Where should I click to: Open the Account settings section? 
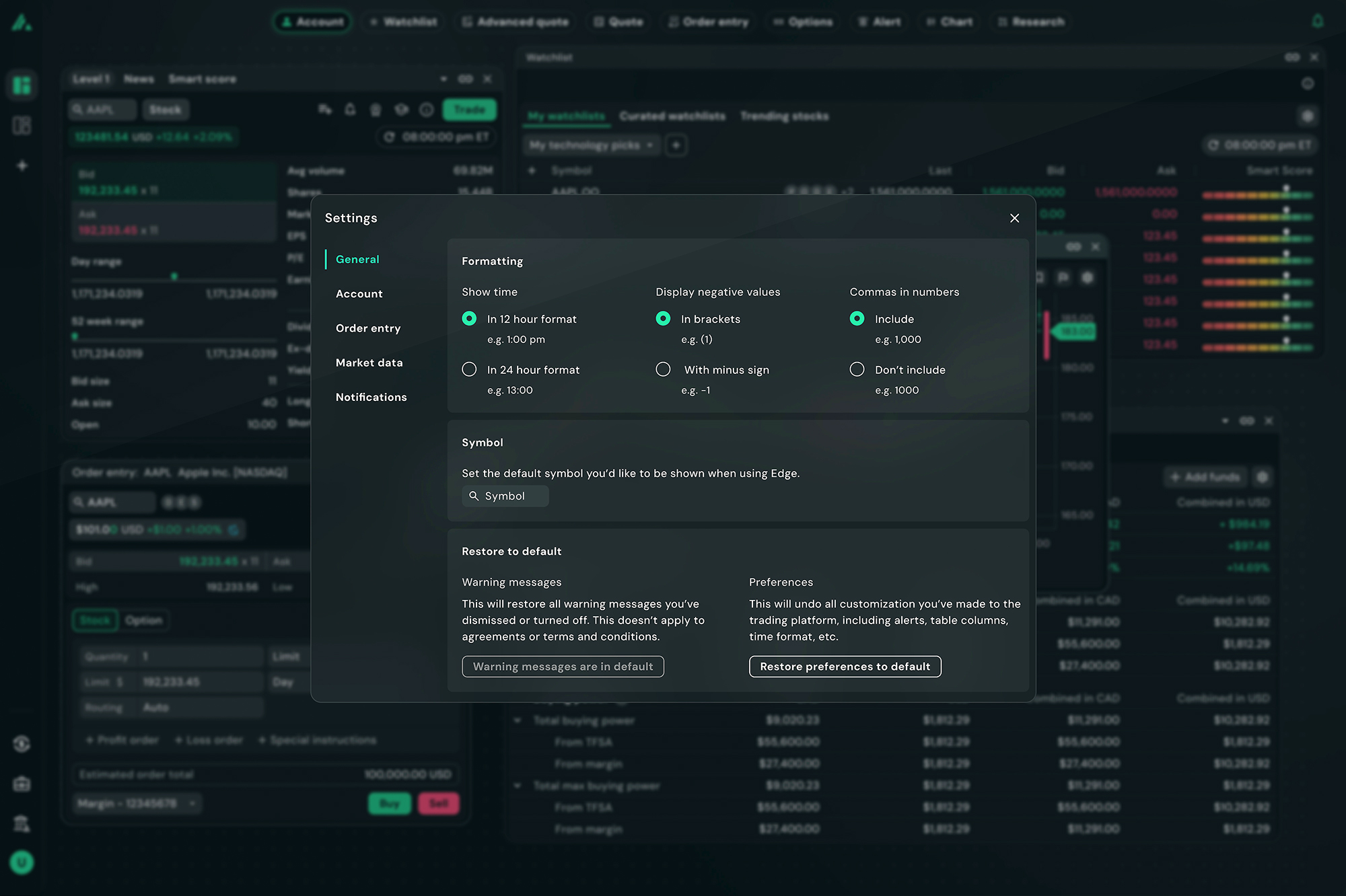click(359, 294)
